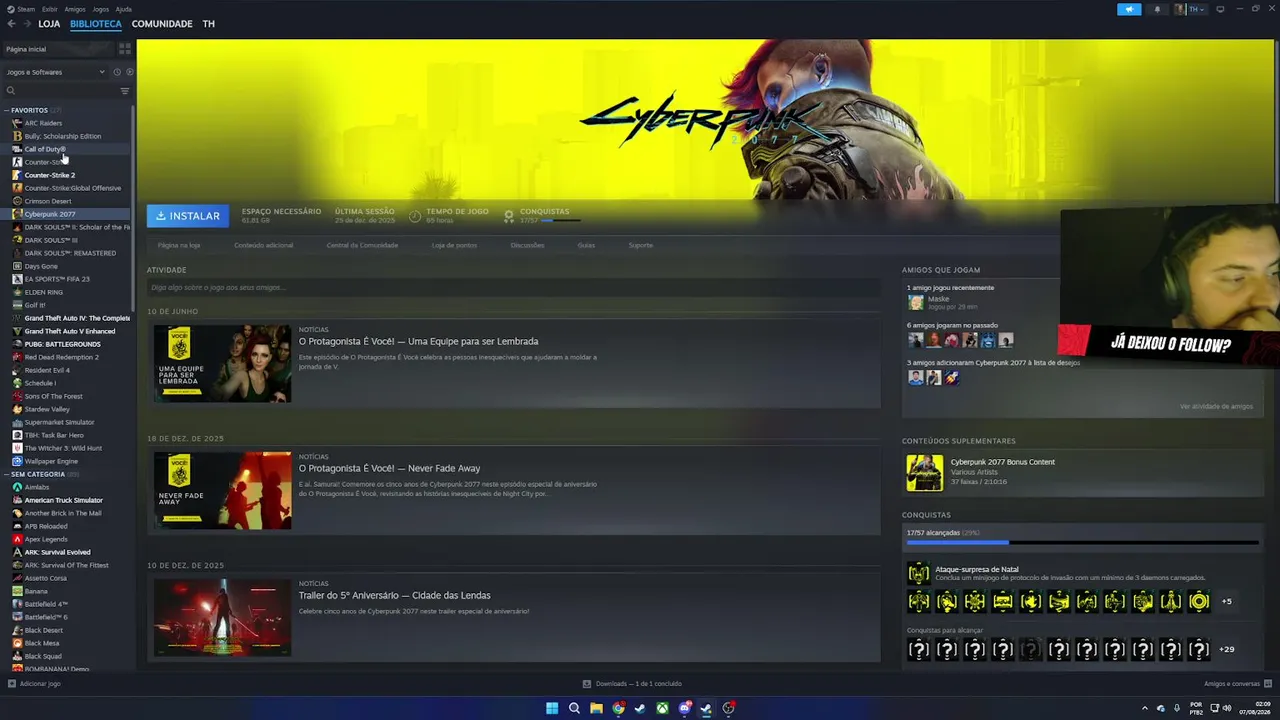Click the Cyberpunk 2077 Bonus Content cover icon

click(924, 473)
